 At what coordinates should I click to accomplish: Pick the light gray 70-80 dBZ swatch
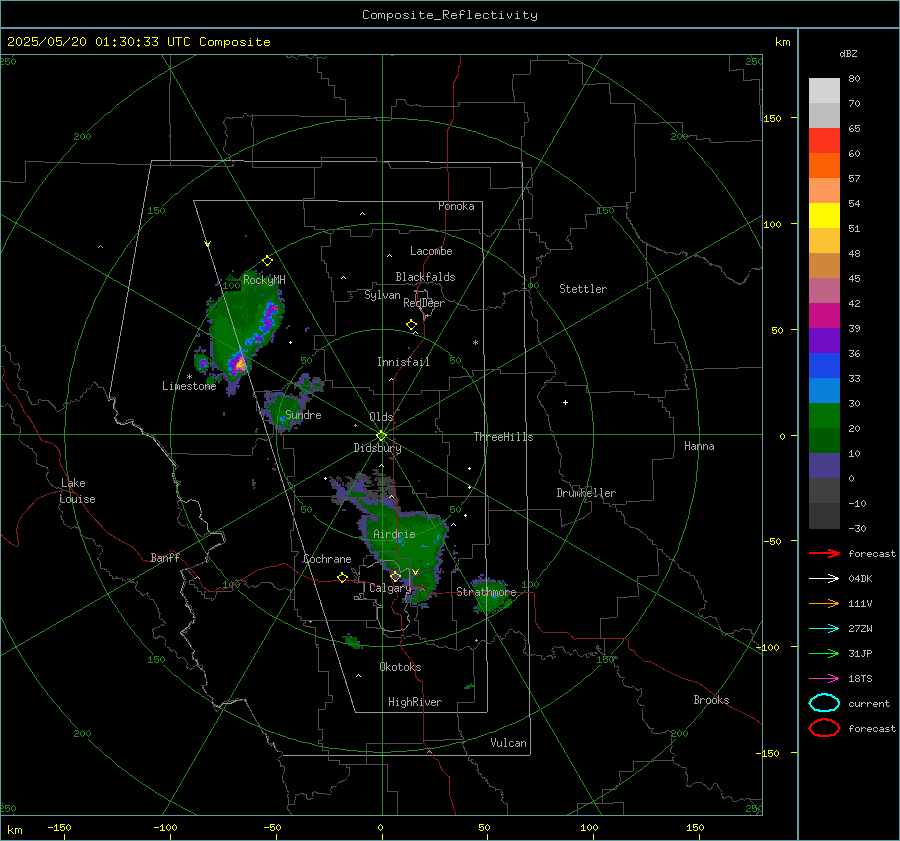click(824, 91)
